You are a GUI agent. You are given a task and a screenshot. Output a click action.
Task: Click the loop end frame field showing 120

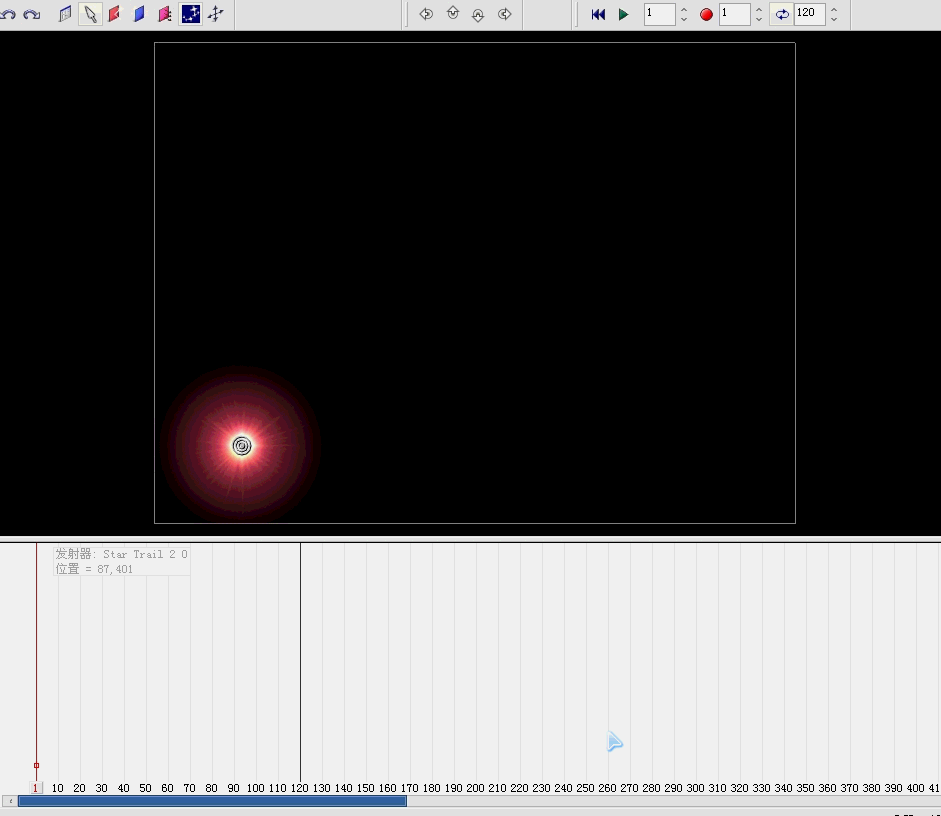[x=810, y=14]
